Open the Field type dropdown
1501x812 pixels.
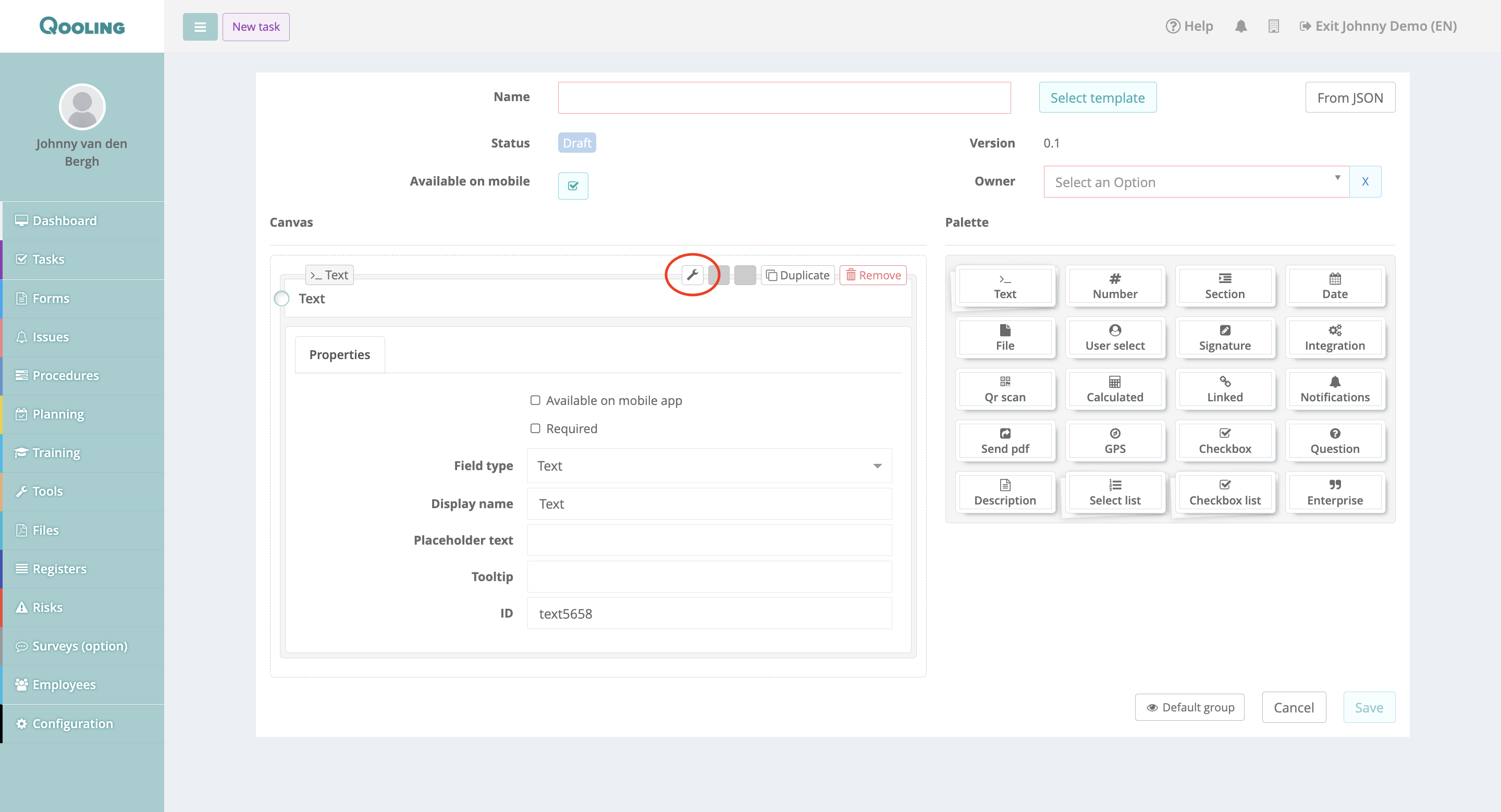(709, 465)
